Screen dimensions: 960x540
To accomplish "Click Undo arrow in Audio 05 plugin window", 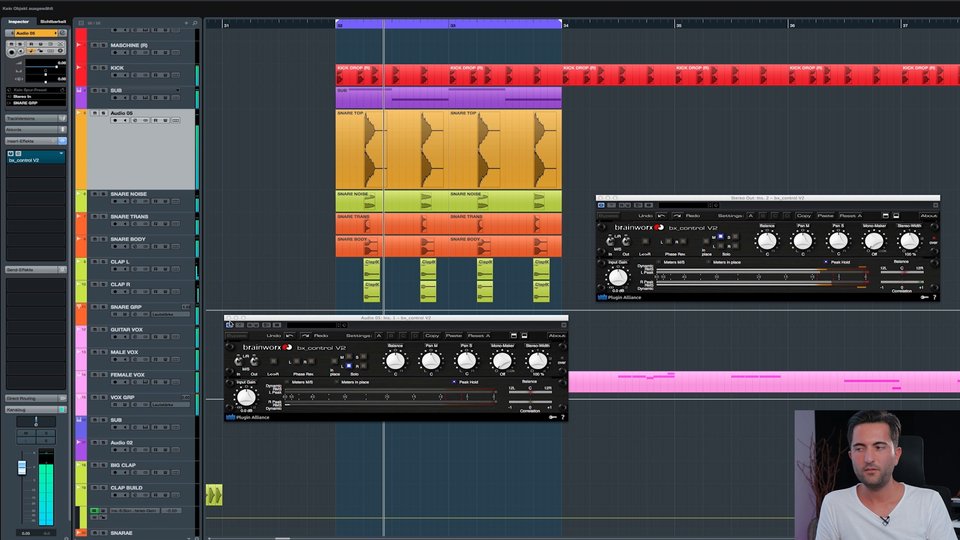I will coord(290,336).
